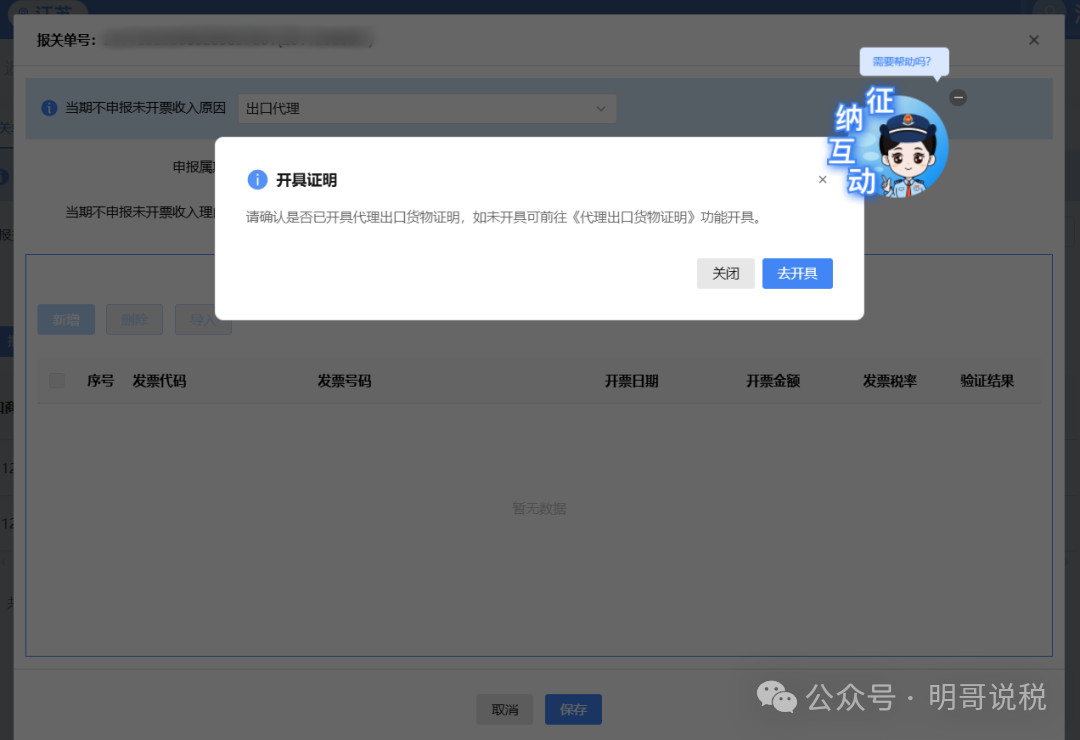Screen dimensions: 1080x740
Task: Click 关闭 in the 开具证明 dialog
Action: pyautogui.click(x=725, y=273)
